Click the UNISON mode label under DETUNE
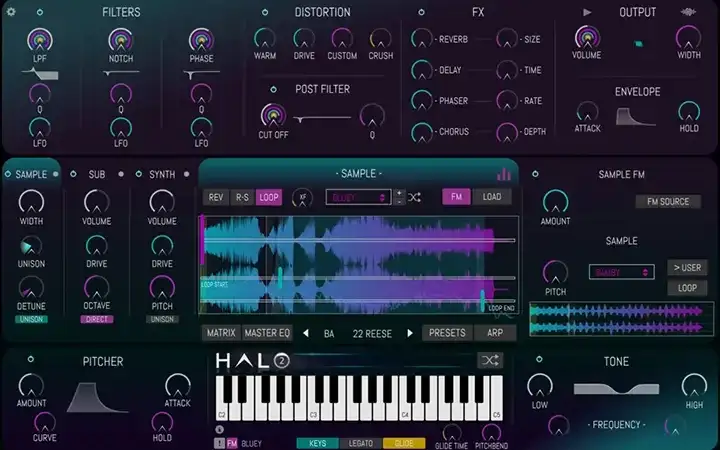Viewport: 720px width, 450px height. pos(31,319)
